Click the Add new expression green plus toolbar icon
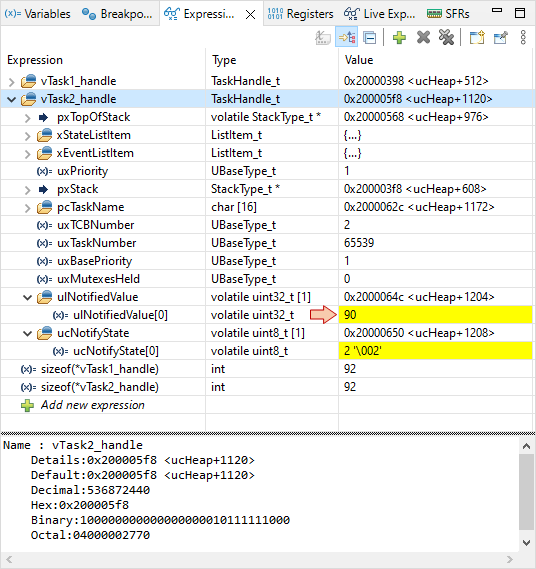Screen dimensions: 536x569 399,37
